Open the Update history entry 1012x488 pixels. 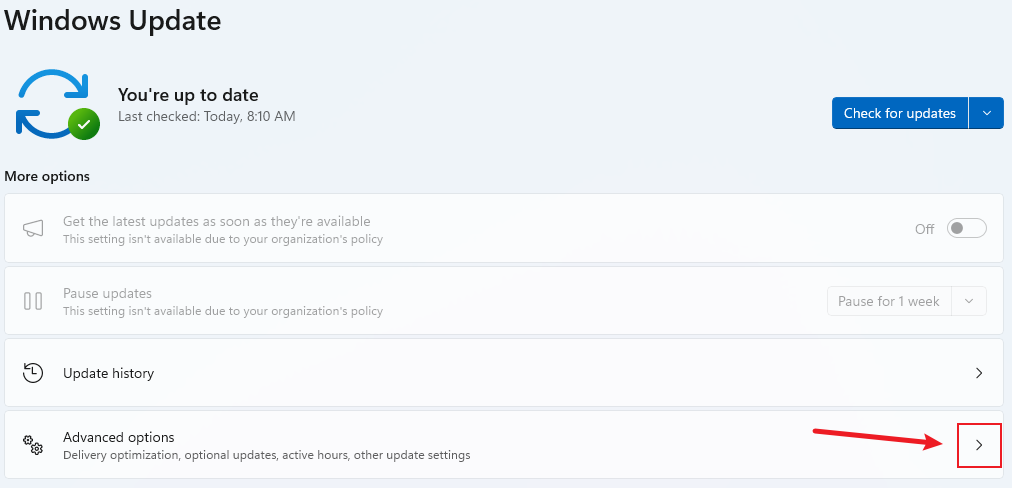tap(108, 373)
